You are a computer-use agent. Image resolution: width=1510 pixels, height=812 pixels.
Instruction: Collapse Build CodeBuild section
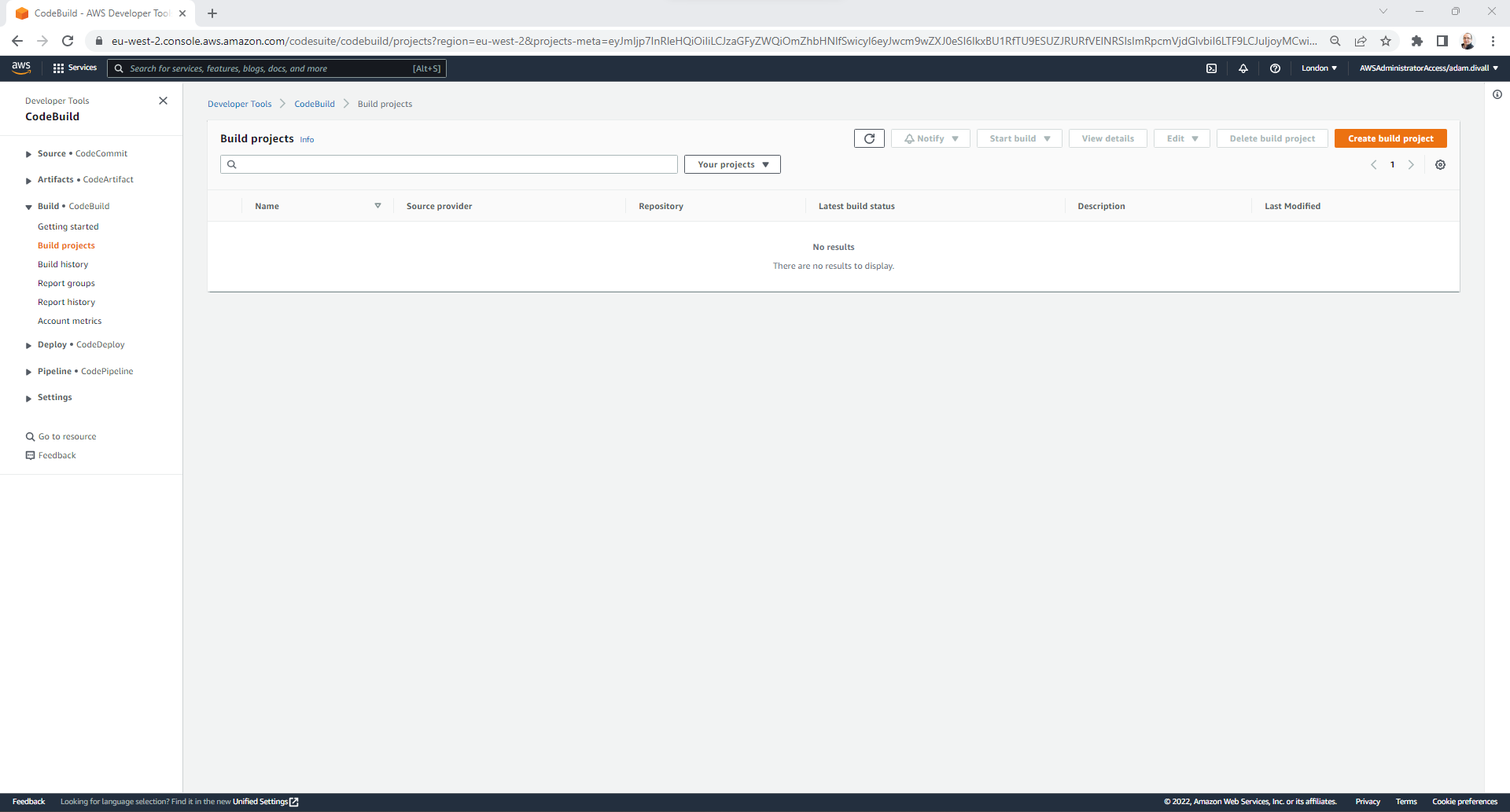pos(28,207)
